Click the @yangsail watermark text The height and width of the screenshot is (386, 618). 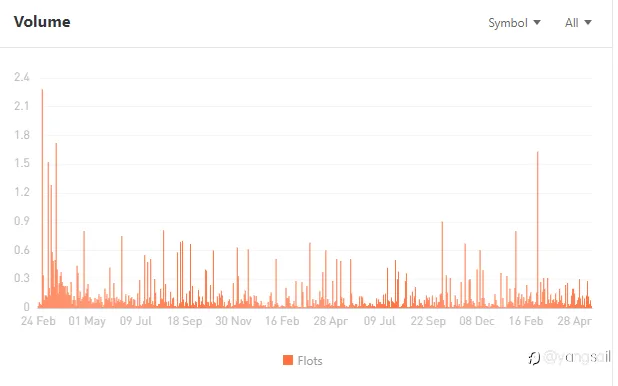(577, 357)
